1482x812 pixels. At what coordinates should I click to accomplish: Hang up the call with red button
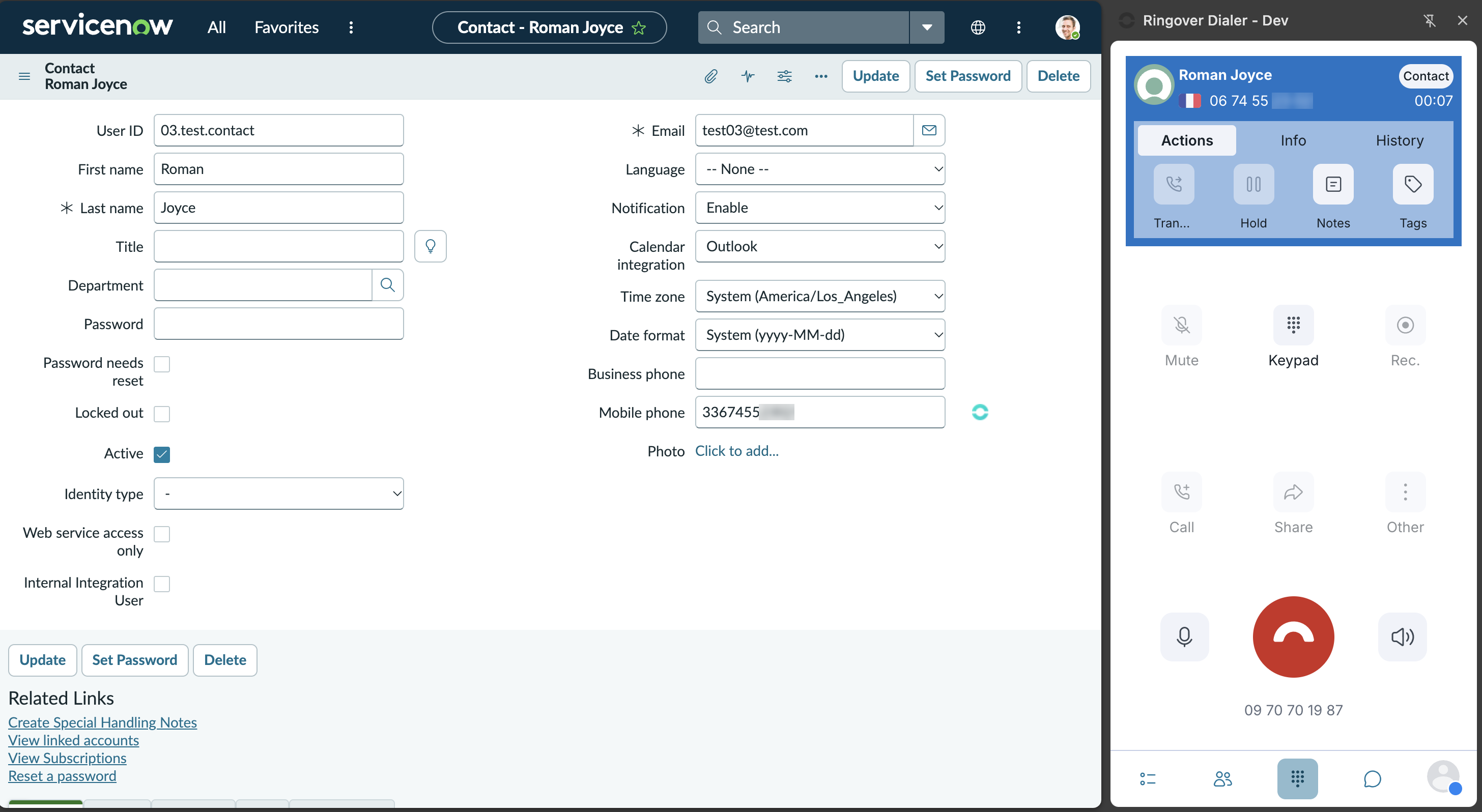point(1293,636)
